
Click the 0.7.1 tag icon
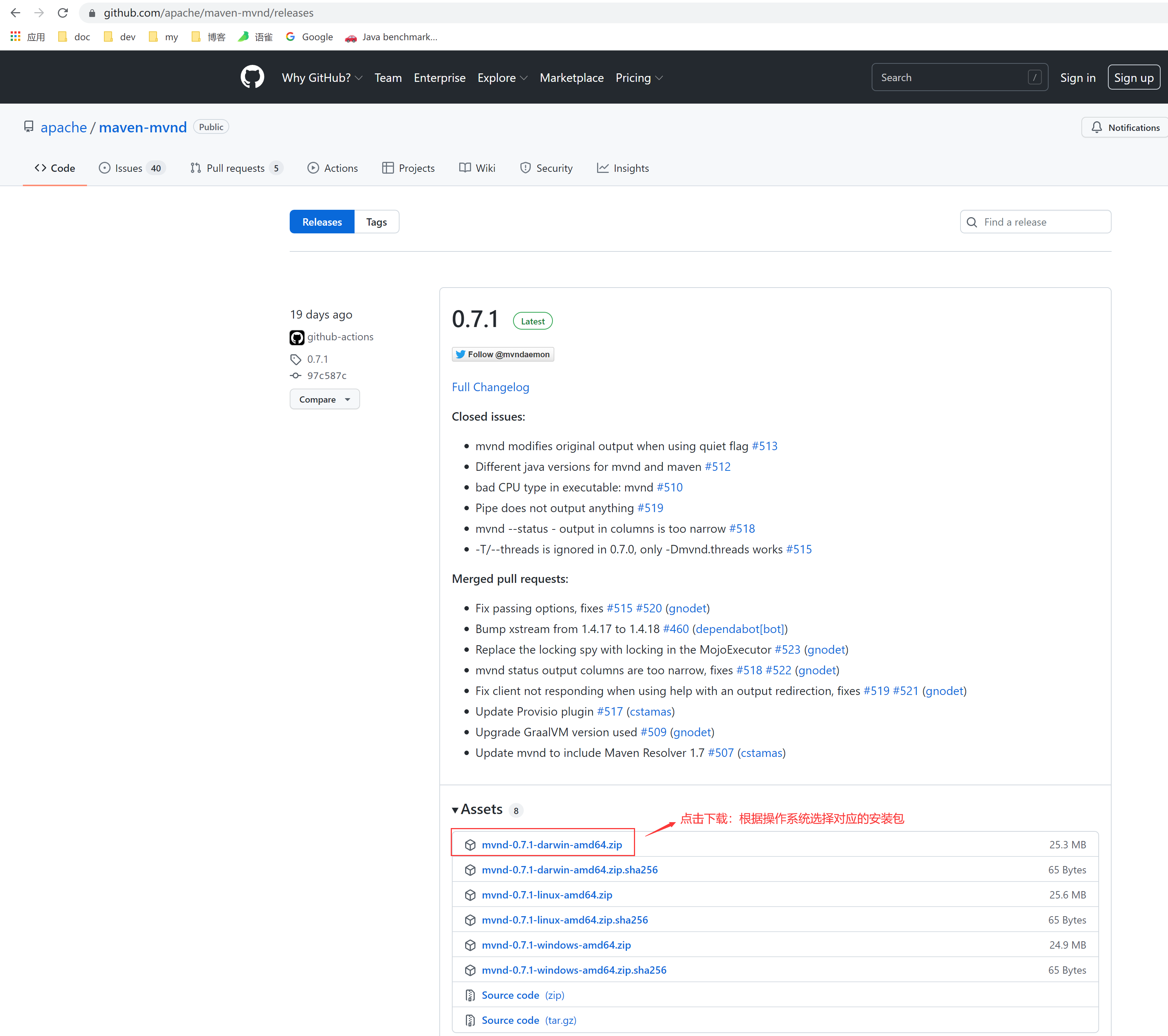click(x=296, y=359)
